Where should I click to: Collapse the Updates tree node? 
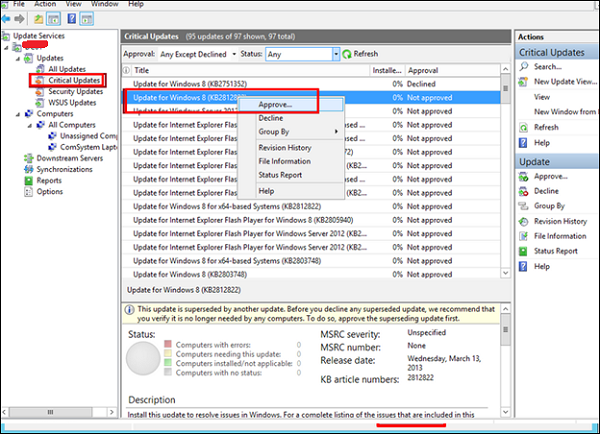tap(16, 58)
